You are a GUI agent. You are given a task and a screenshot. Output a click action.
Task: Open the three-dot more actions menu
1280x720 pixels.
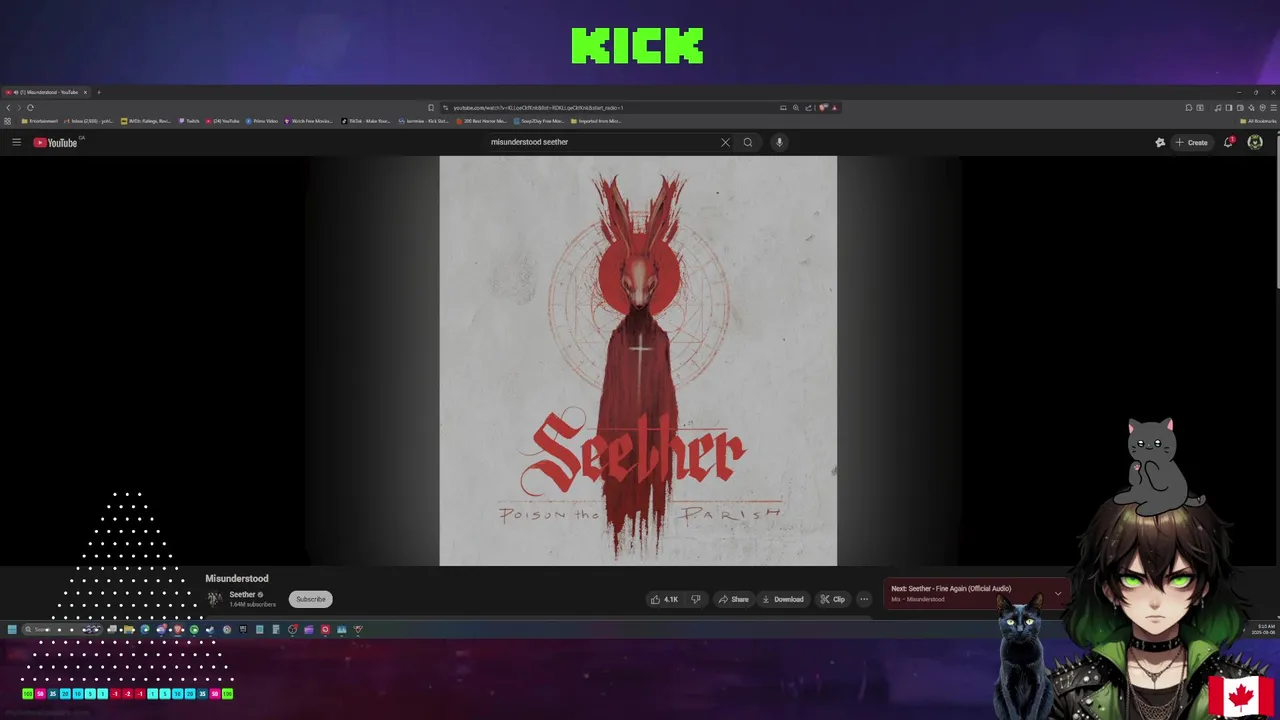tap(864, 599)
